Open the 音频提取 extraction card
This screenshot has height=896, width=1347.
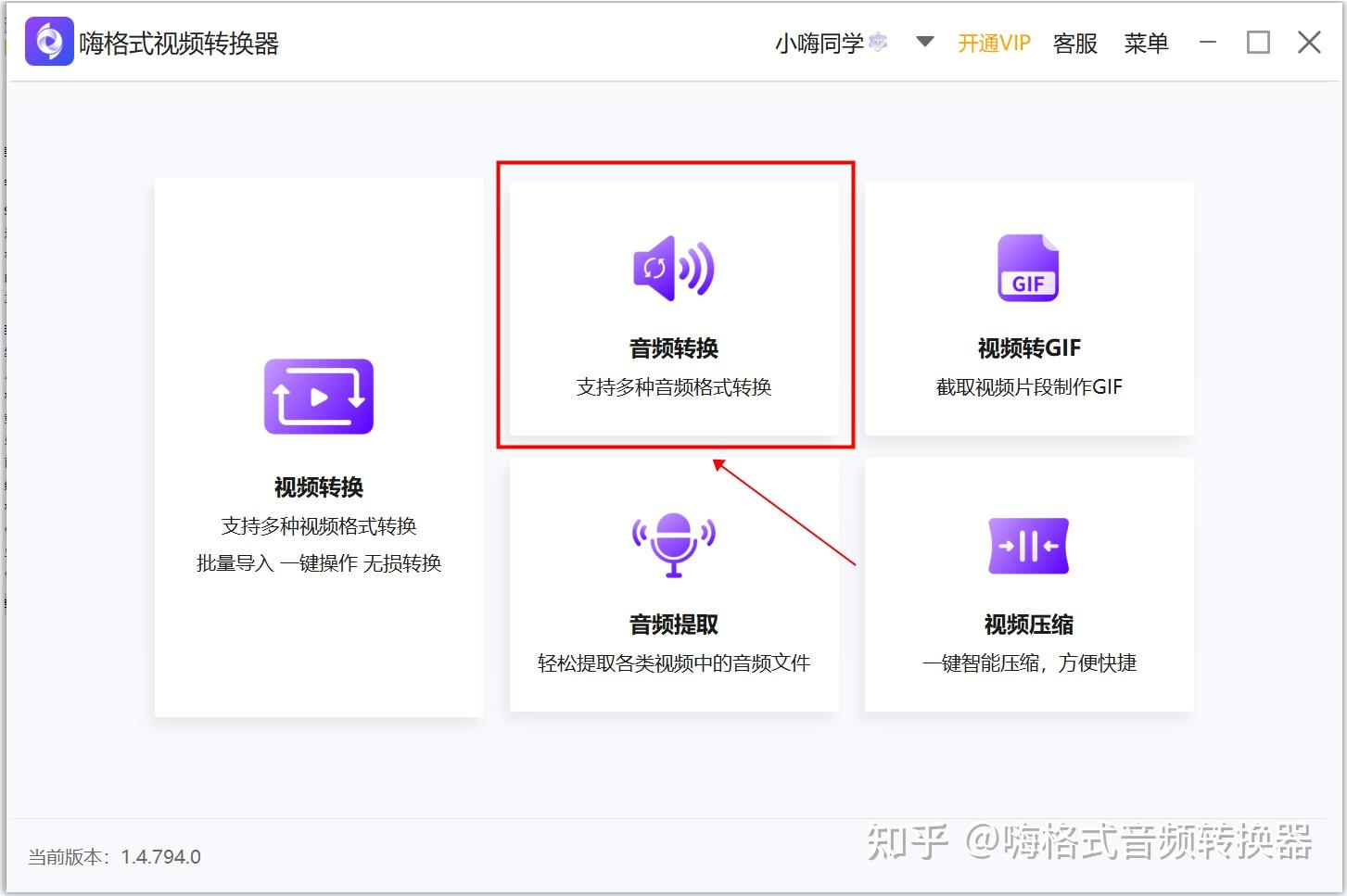[x=673, y=584]
